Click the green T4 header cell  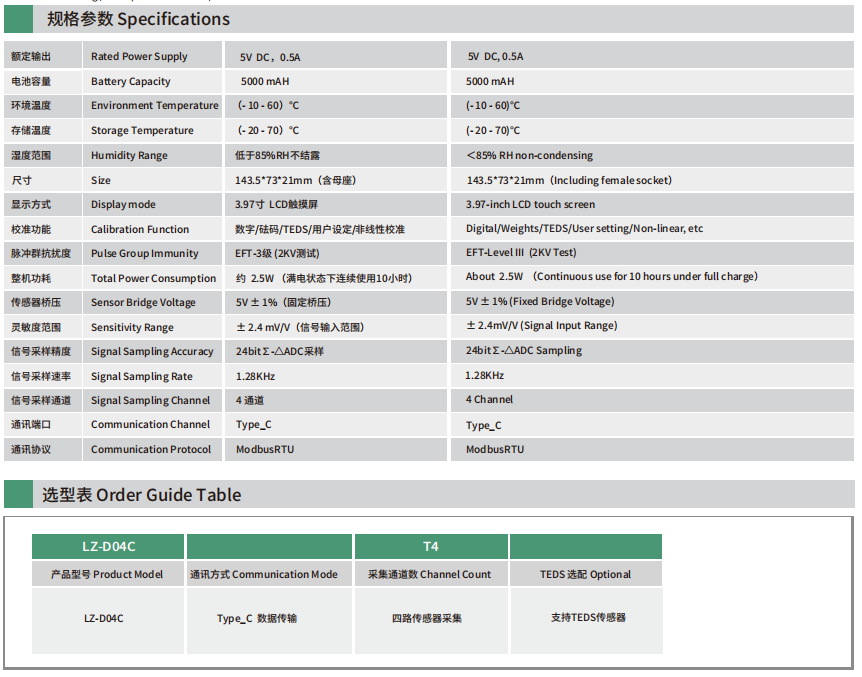pos(431,546)
